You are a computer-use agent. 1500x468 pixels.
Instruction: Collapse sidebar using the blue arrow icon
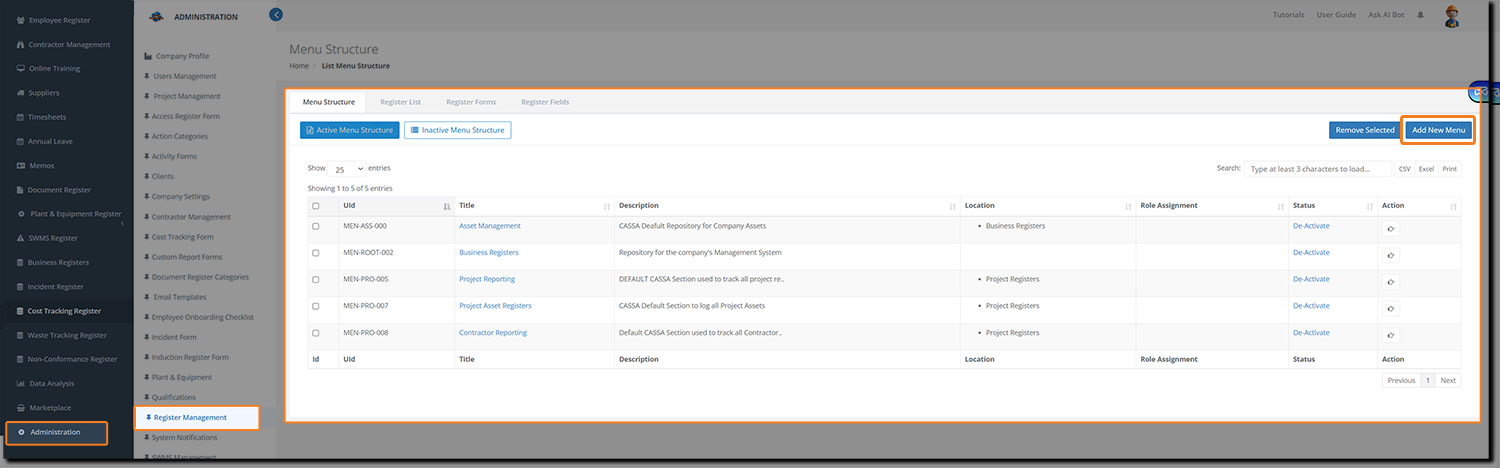[276, 14]
